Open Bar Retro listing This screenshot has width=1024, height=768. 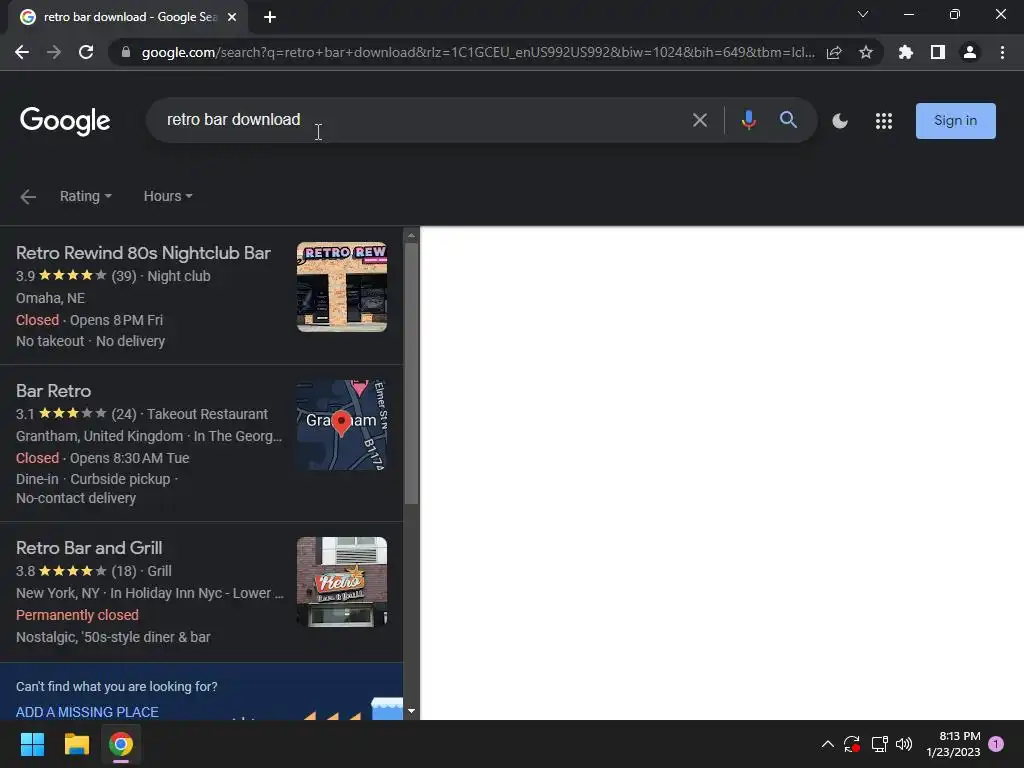point(54,391)
